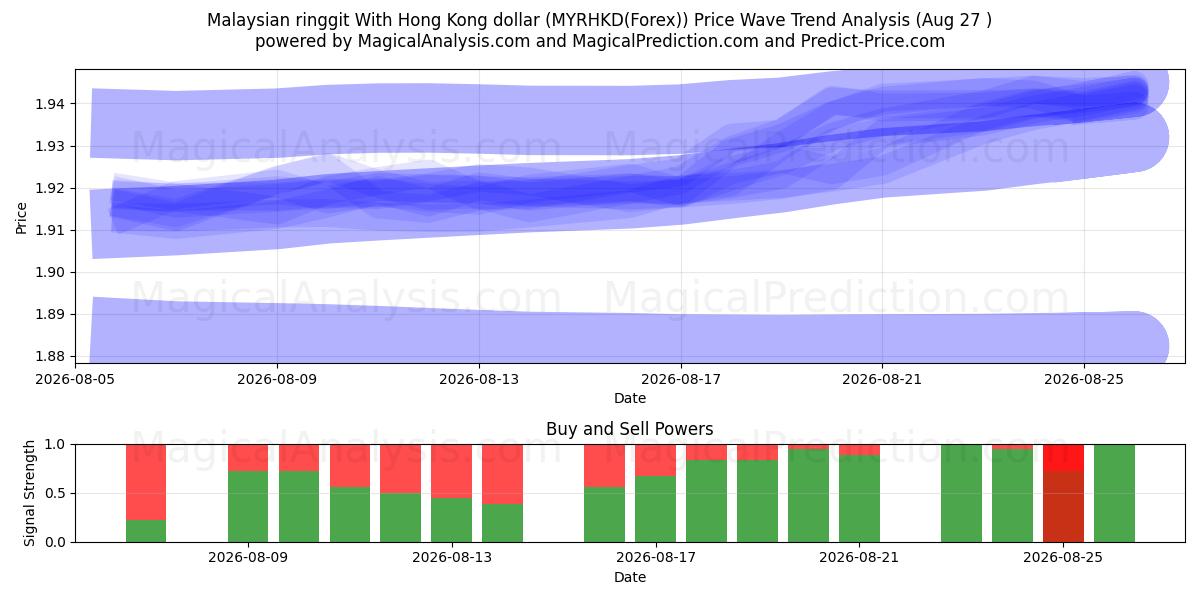
Task: Click 2026-08-13 tick under Buy and Sell Powers
Action: pos(452,558)
